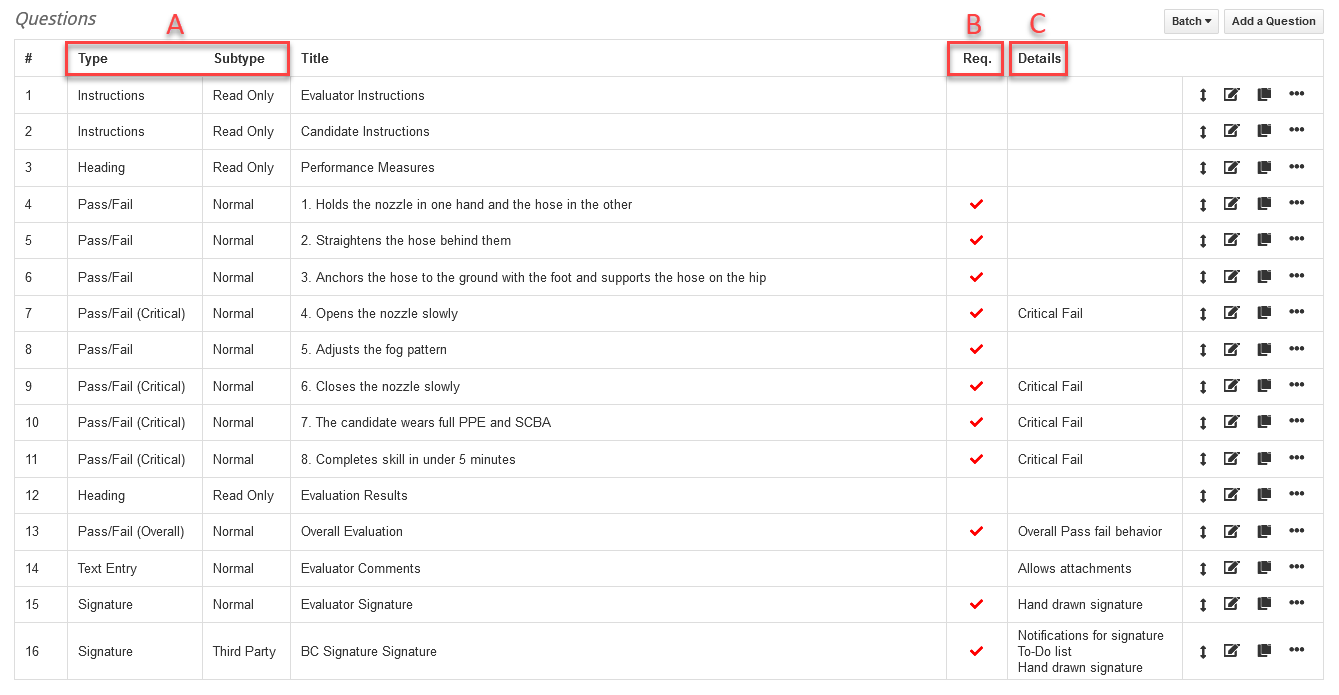Open the Batch dropdown
The image size is (1339, 695).
click(1190, 20)
